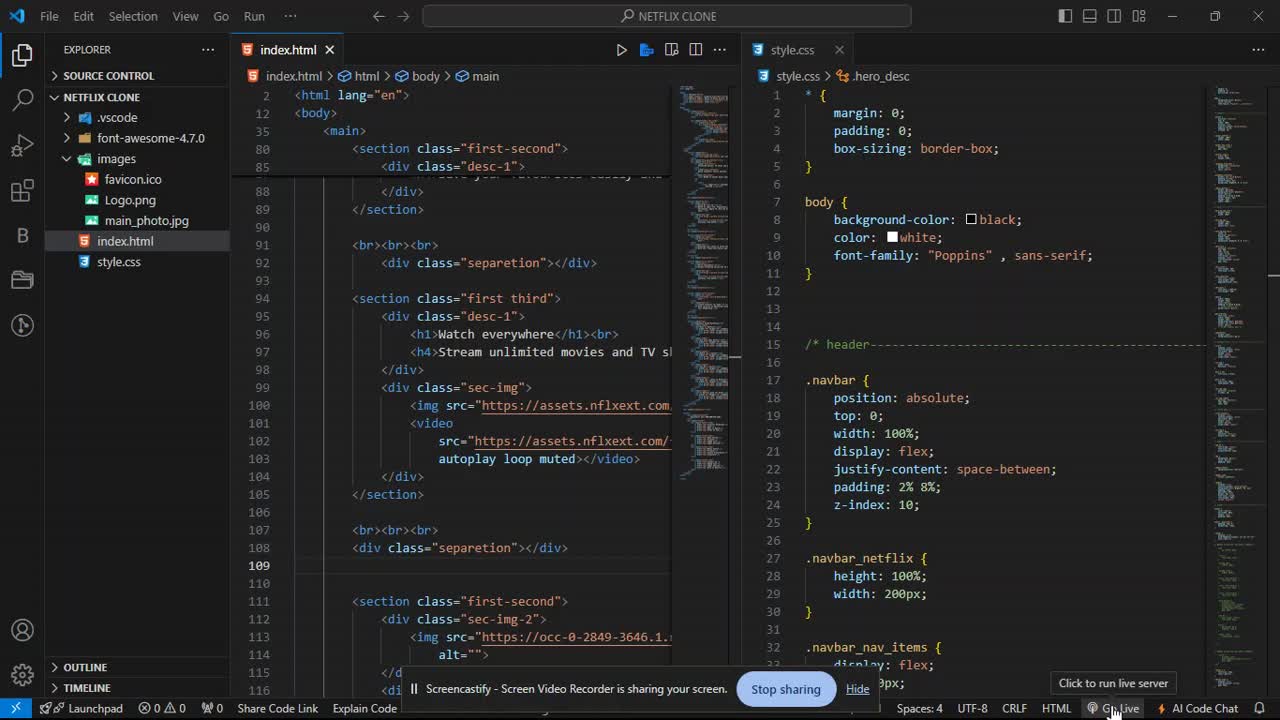Click the run play icon above the index.html editor
The image size is (1280, 720).
tap(621, 50)
